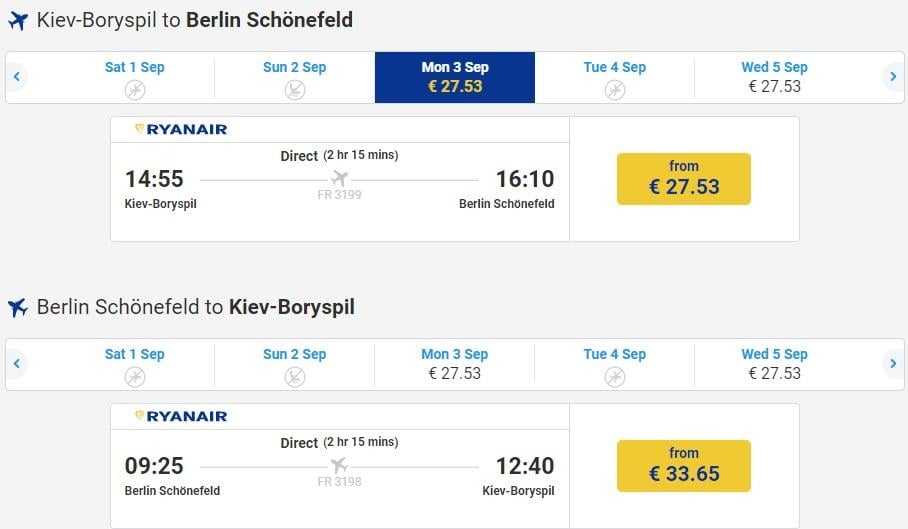
Task: Show earlier outbound dates with left chevron
Action: tap(17, 76)
